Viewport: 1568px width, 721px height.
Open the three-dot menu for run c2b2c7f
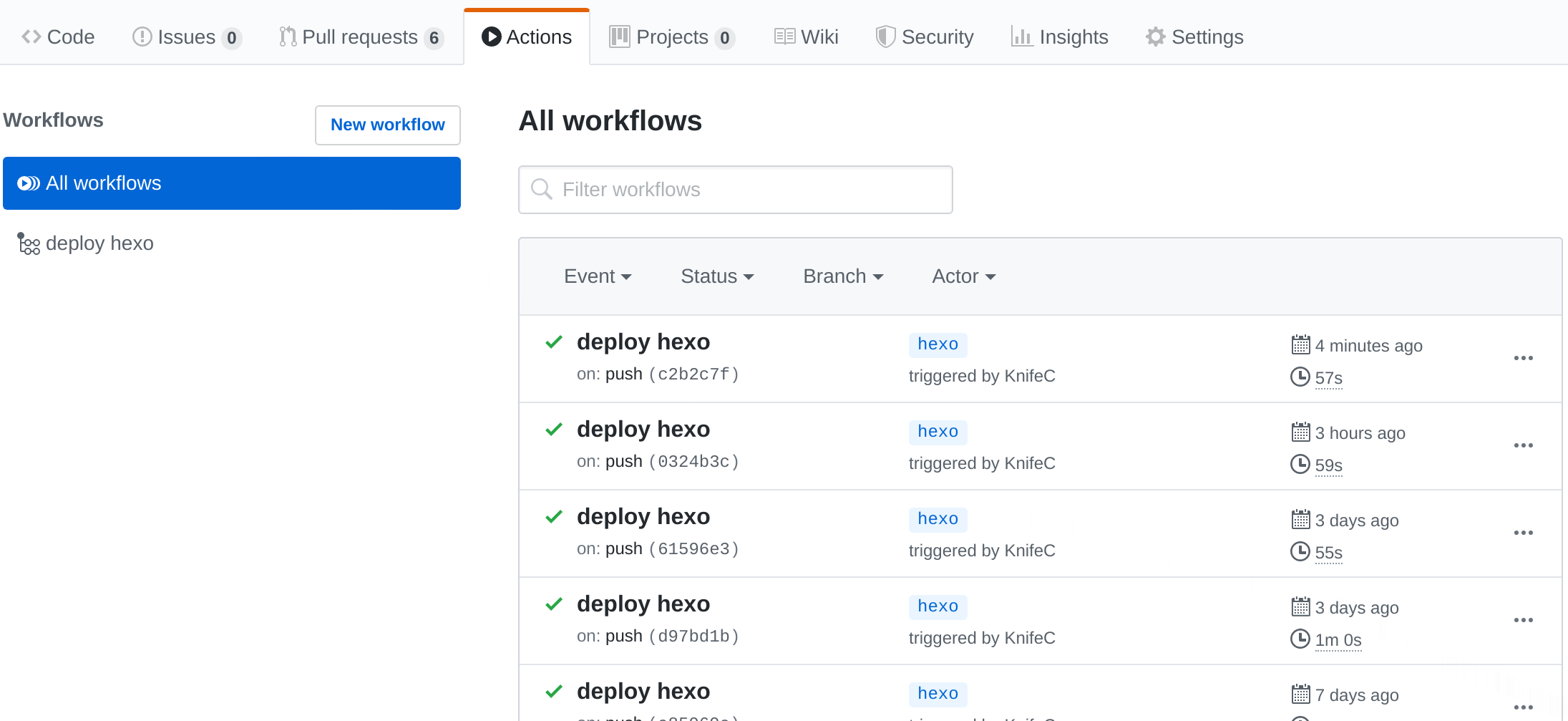click(x=1523, y=358)
